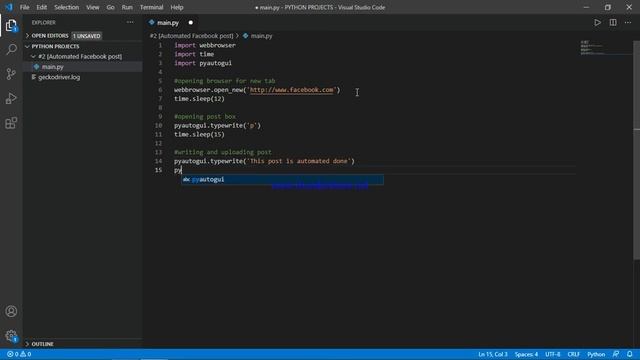The height and width of the screenshot is (360, 640).
Task: Select encoding via UTF-8 indicator
Action: tap(553, 354)
